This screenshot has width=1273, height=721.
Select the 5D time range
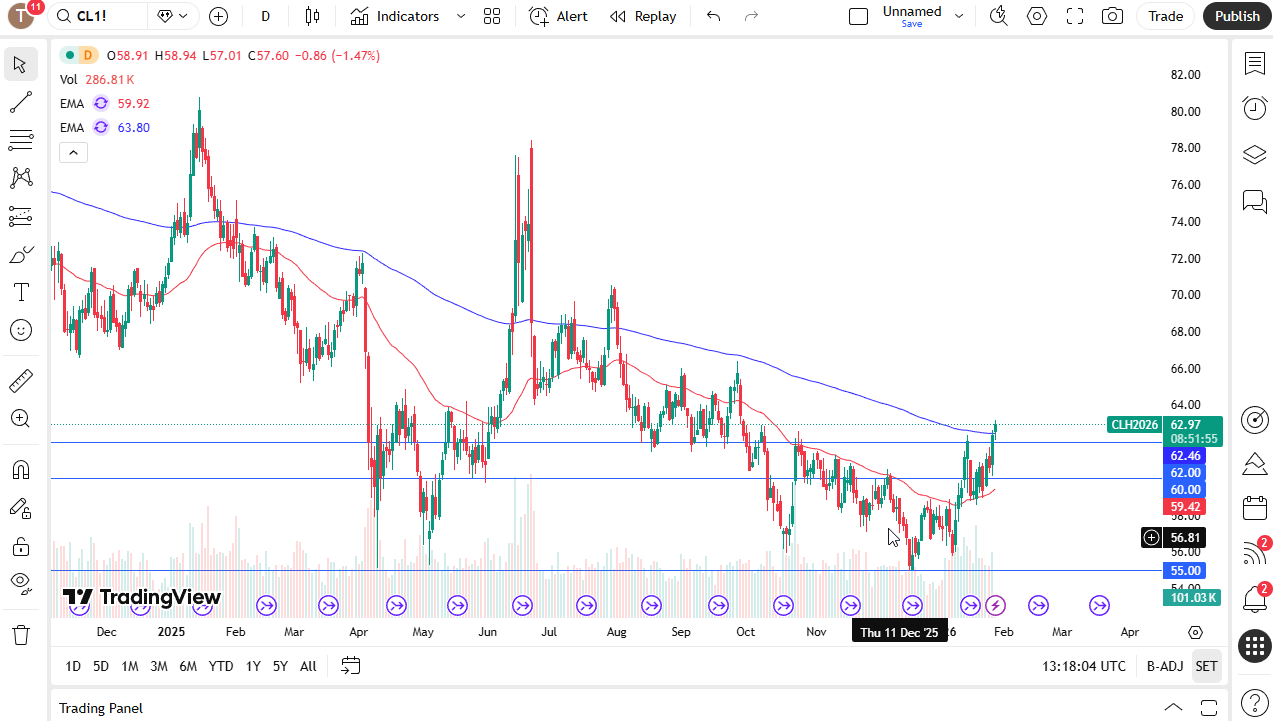pos(101,666)
